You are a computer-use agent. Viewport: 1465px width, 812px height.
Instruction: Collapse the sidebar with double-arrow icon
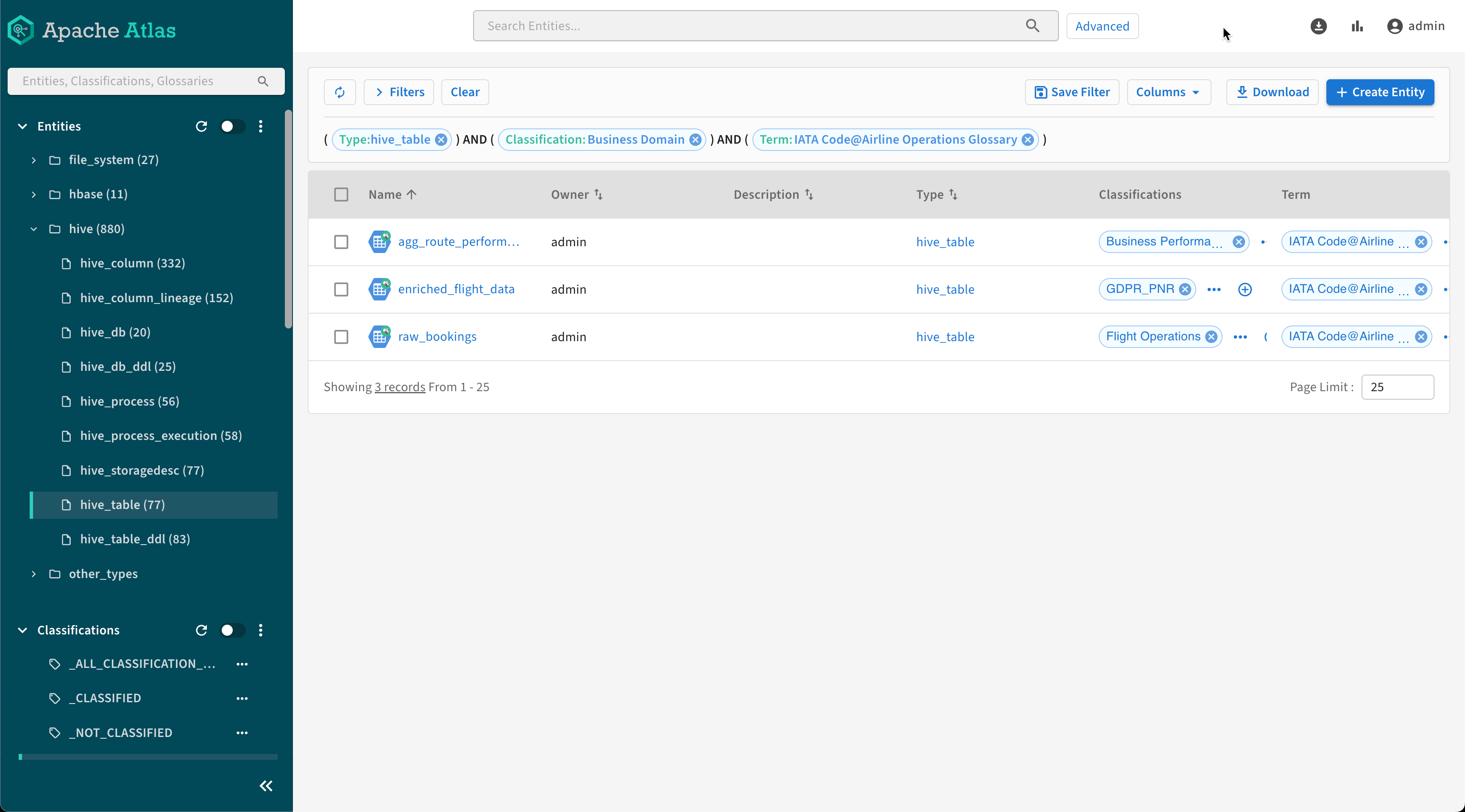coord(266,786)
